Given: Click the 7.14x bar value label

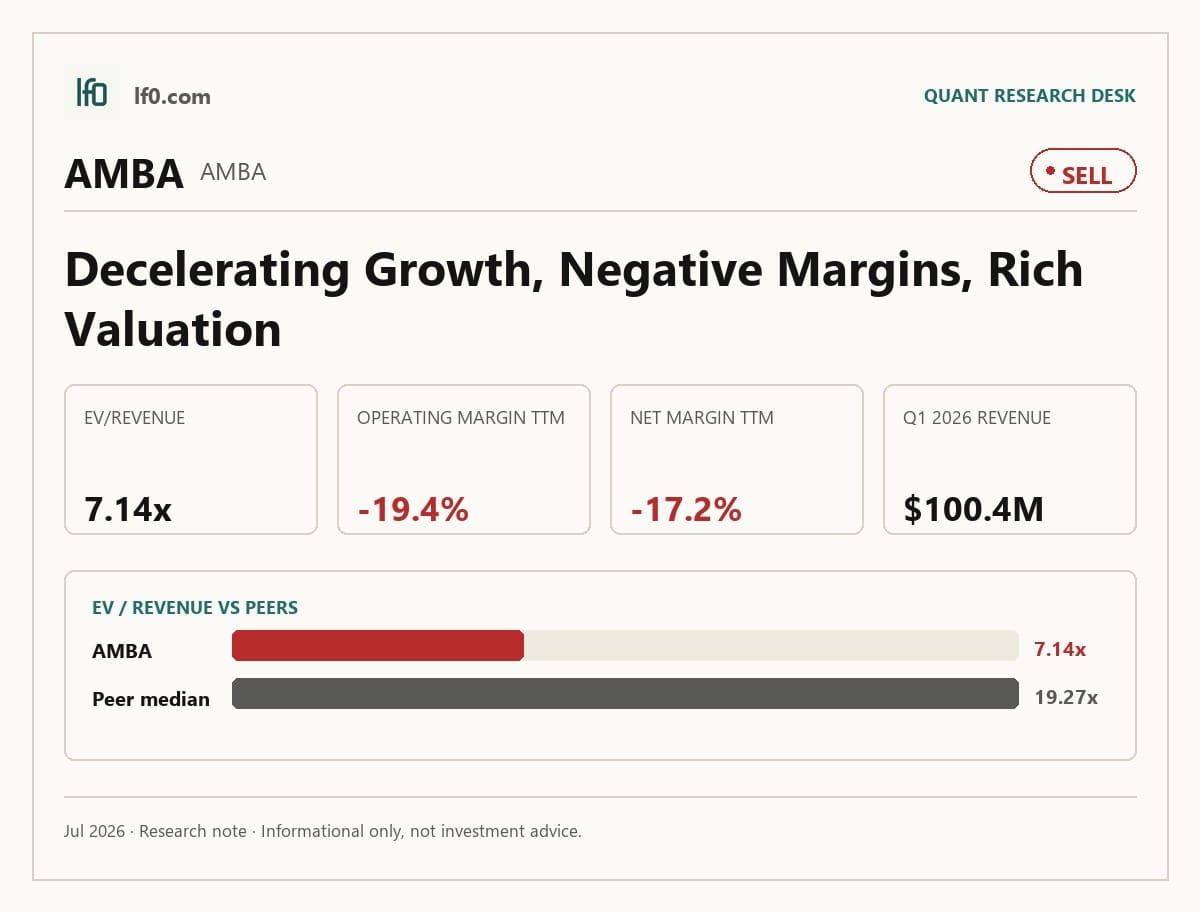Looking at the screenshot, I should (x=1060, y=649).
